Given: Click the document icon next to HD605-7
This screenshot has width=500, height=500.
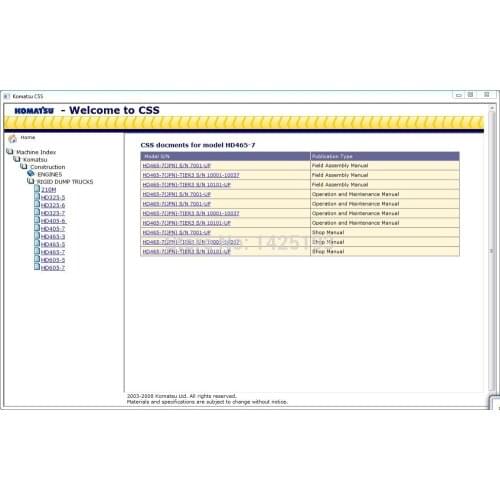Looking at the screenshot, I should [x=37, y=267].
